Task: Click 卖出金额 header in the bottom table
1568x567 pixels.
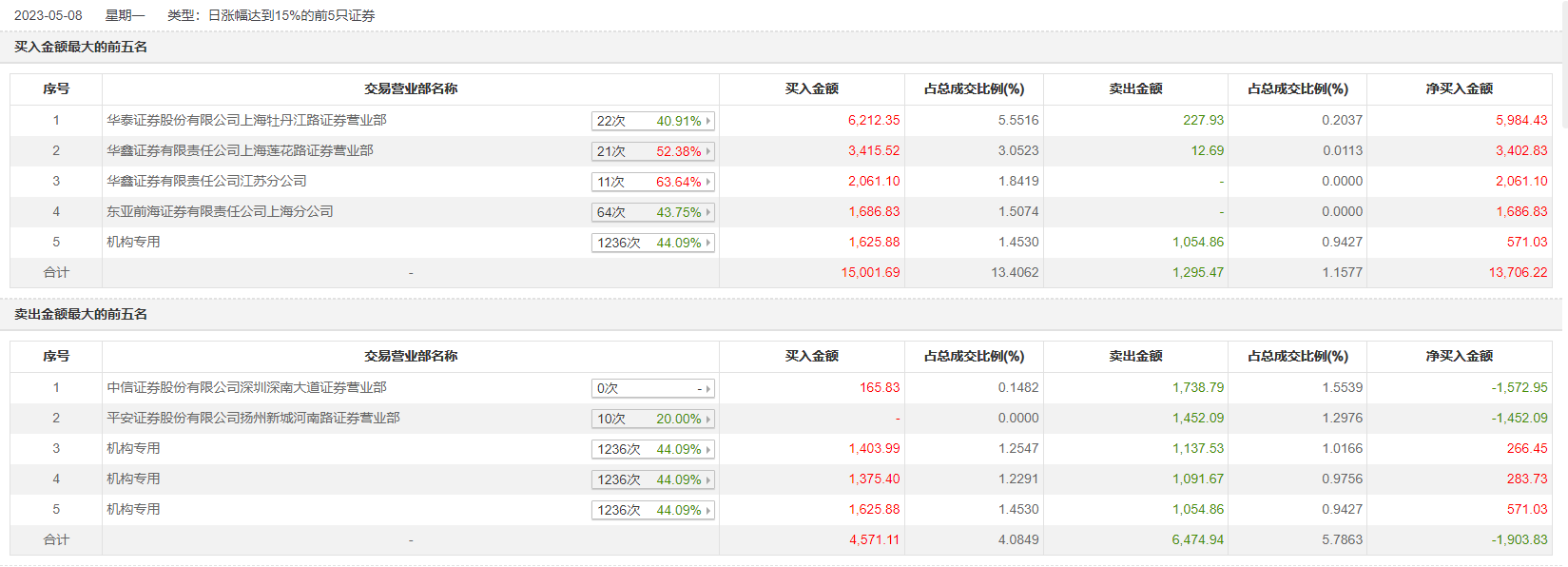Action: [1135, 356]
